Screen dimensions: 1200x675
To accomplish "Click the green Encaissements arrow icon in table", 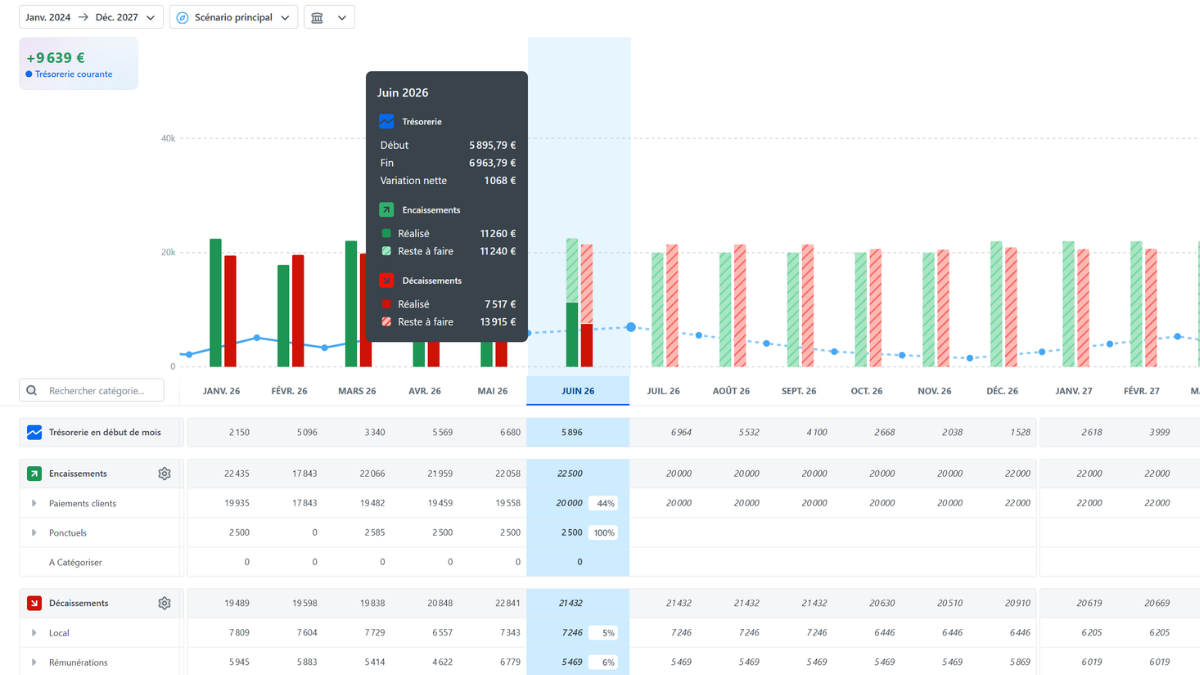I will coord(34,474).
